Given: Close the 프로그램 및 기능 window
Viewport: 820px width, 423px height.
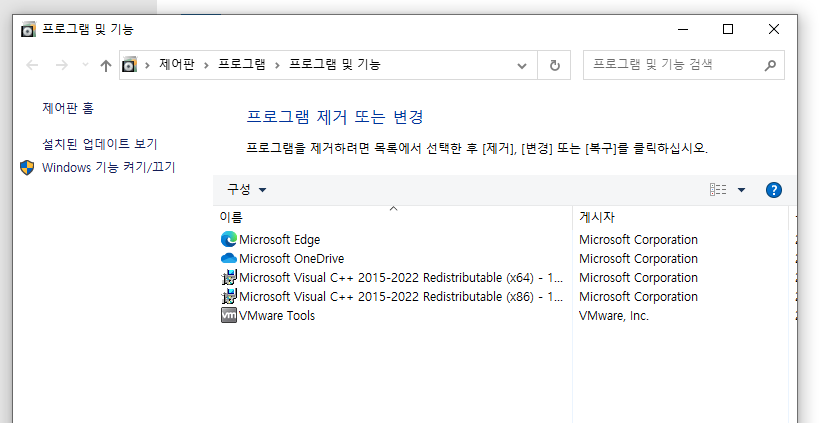Looking at the screenshot, I should [773, 29].
